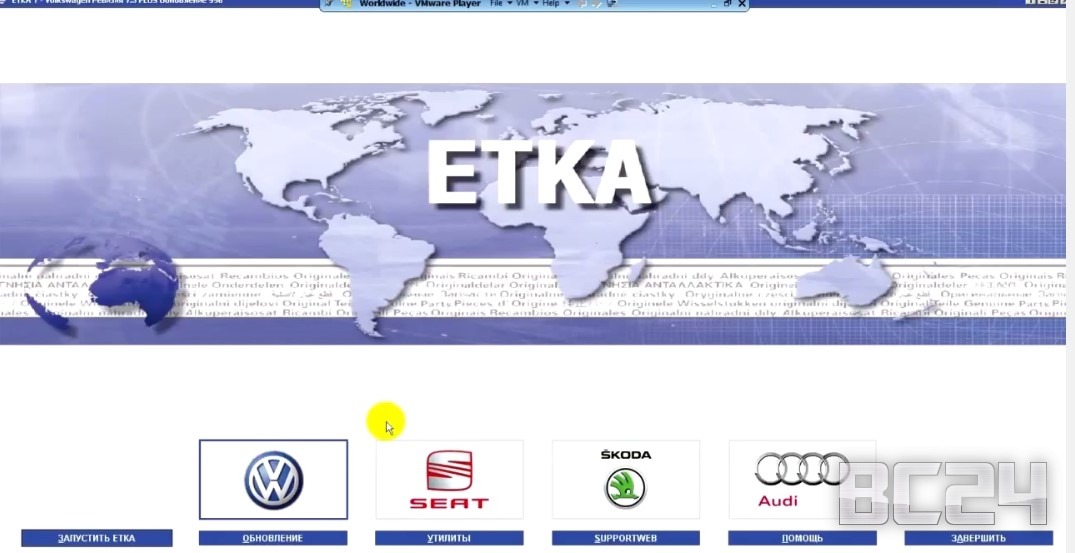The width and height of the screenshot is (1075, 553).
Task: Choose the SEAT brand logo
Action: pyautogui.click(x=449, y=480)
